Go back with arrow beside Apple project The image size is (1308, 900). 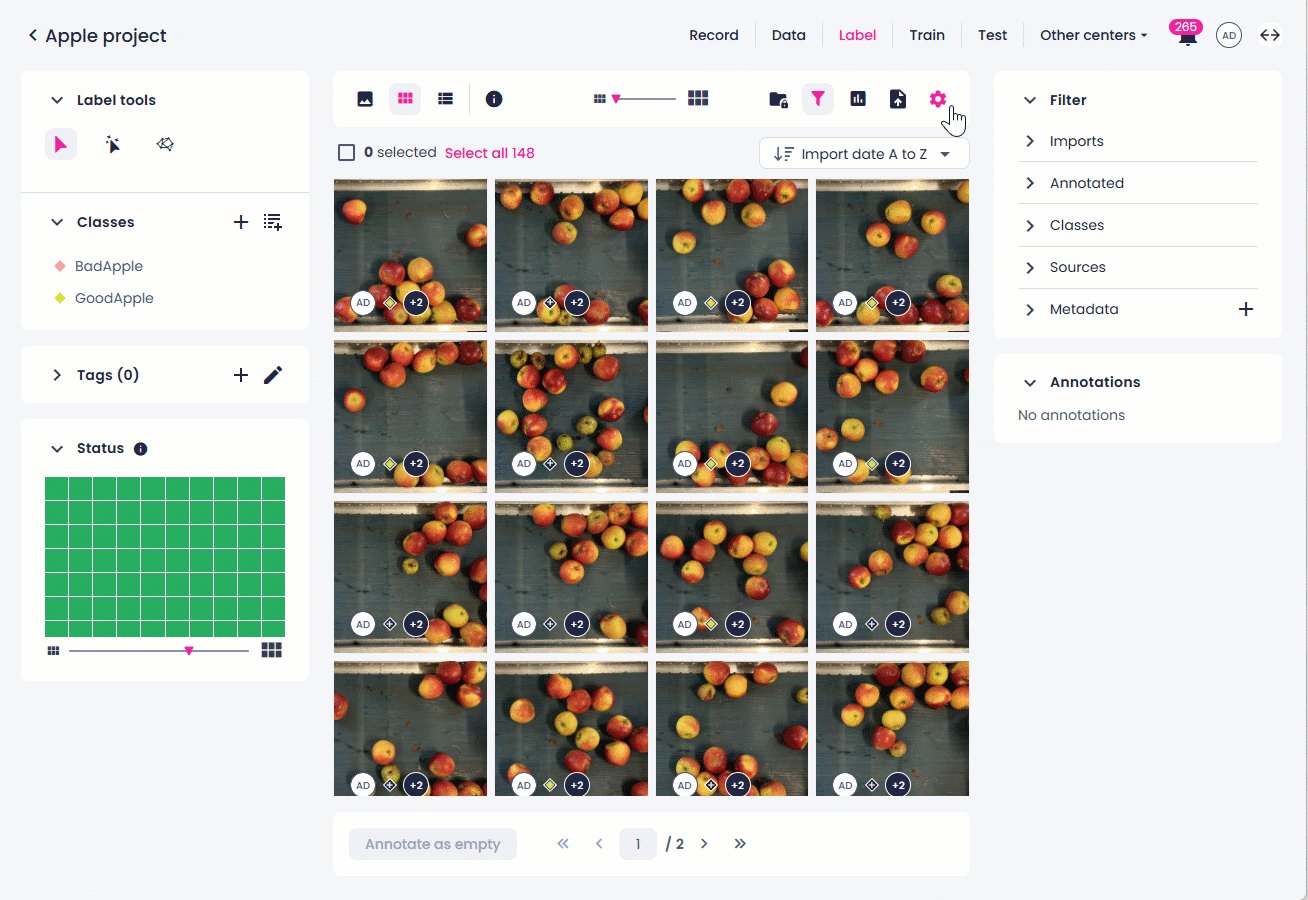pos(33,35)
